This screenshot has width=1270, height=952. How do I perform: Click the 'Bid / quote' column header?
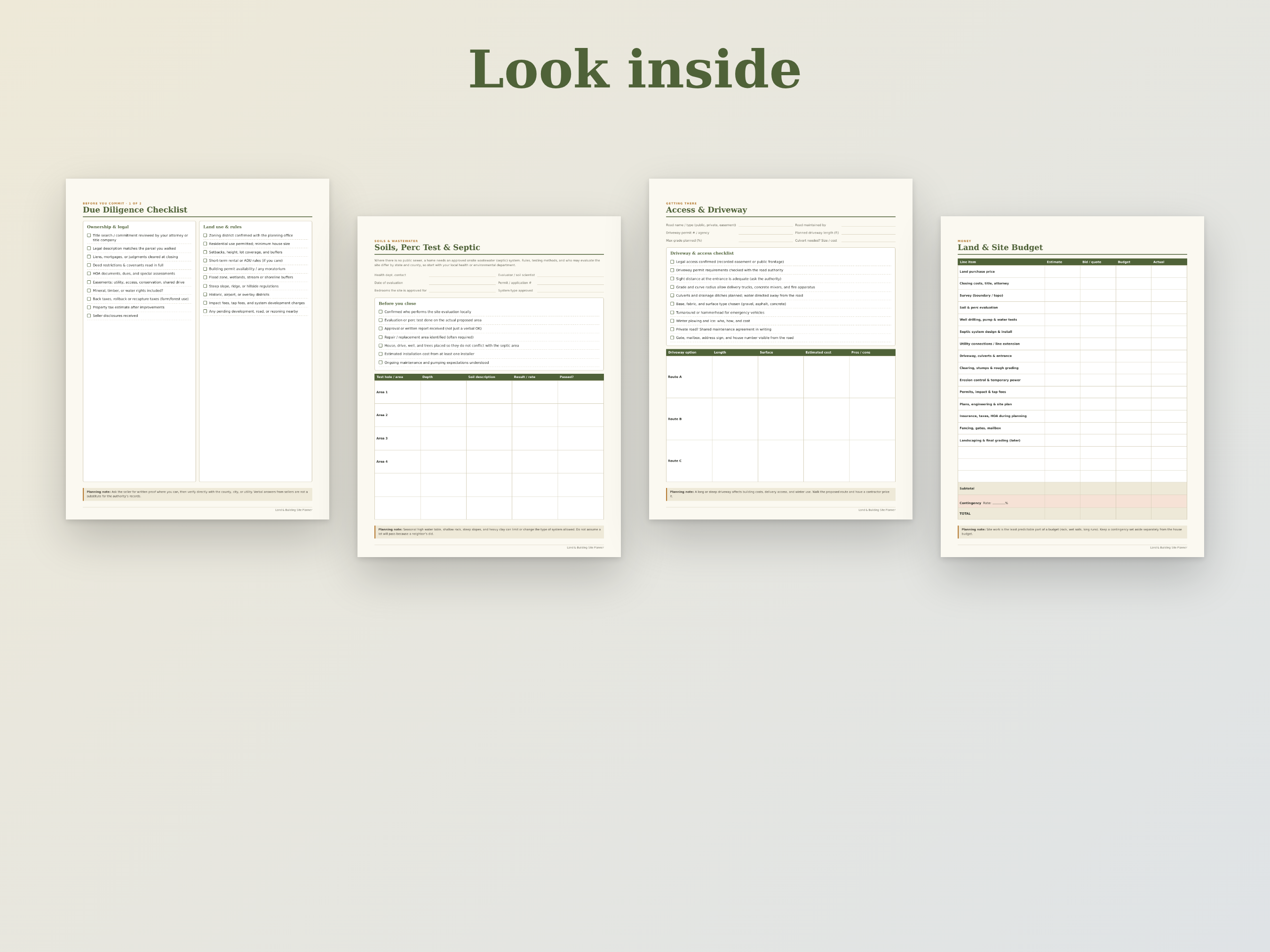point(1091,262)
